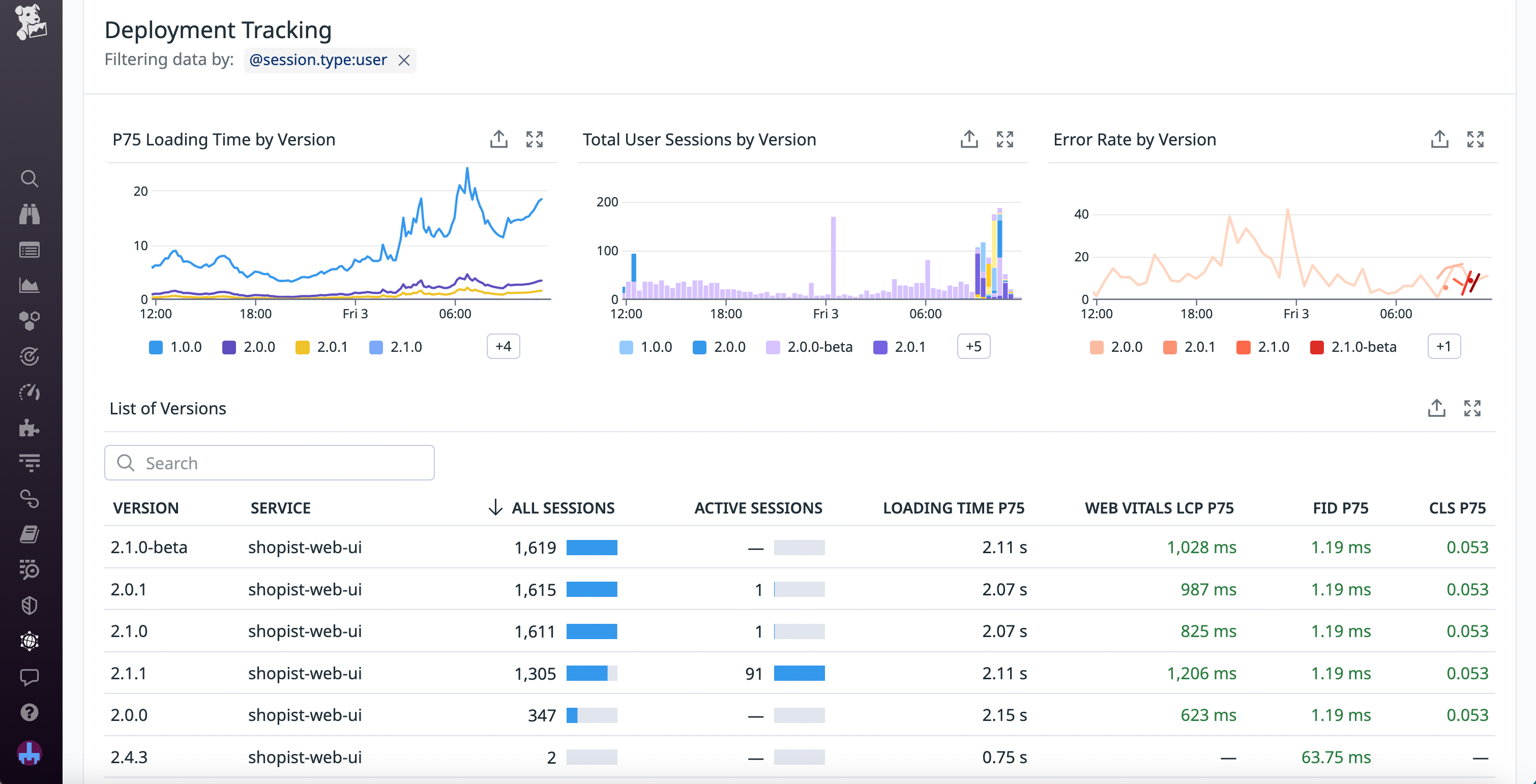
Task: Open the Infrastructure hexagon sidebar icon
Action: 30,321
